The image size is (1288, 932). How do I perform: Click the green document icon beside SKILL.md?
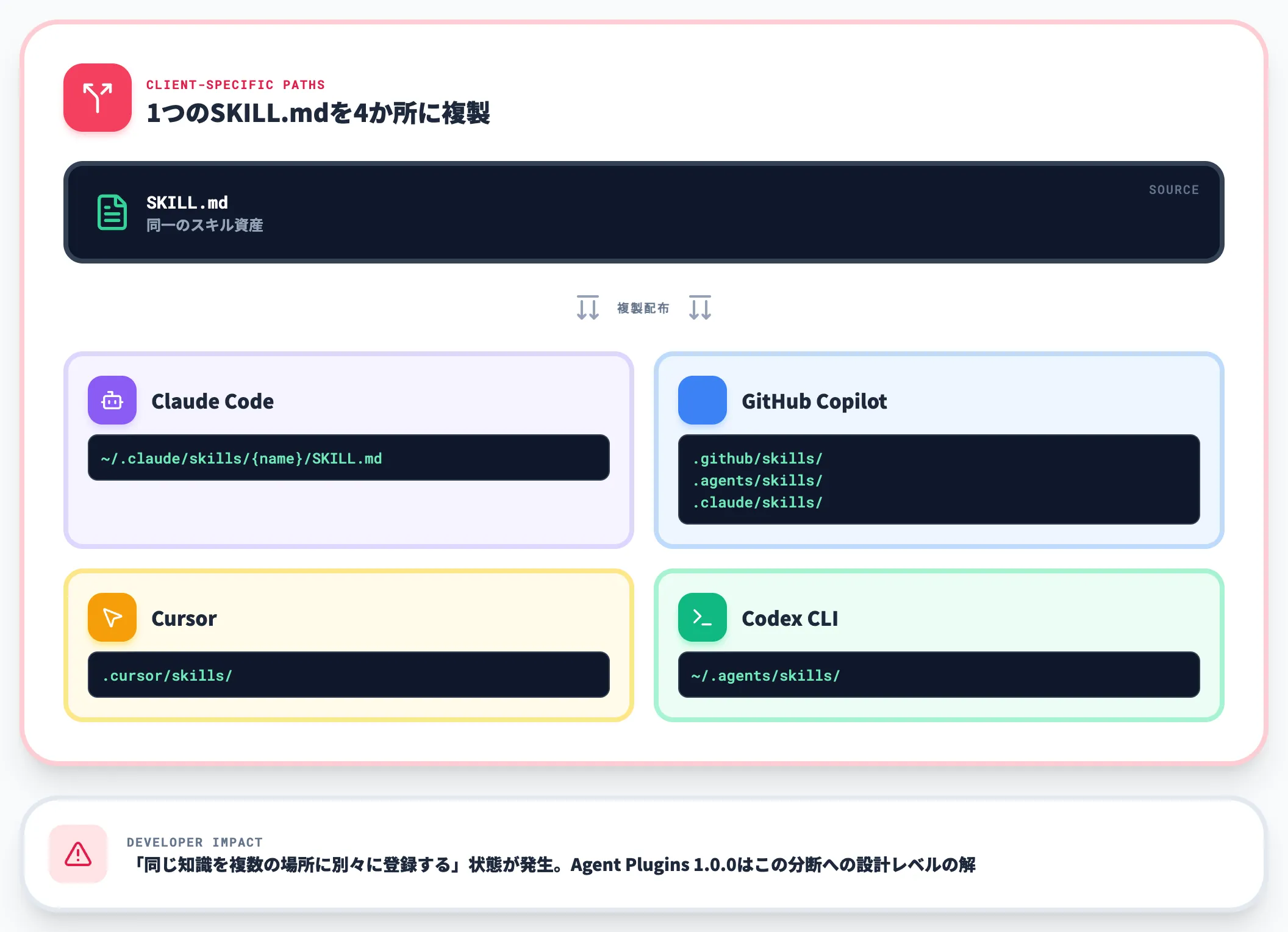tap(112, 212)
